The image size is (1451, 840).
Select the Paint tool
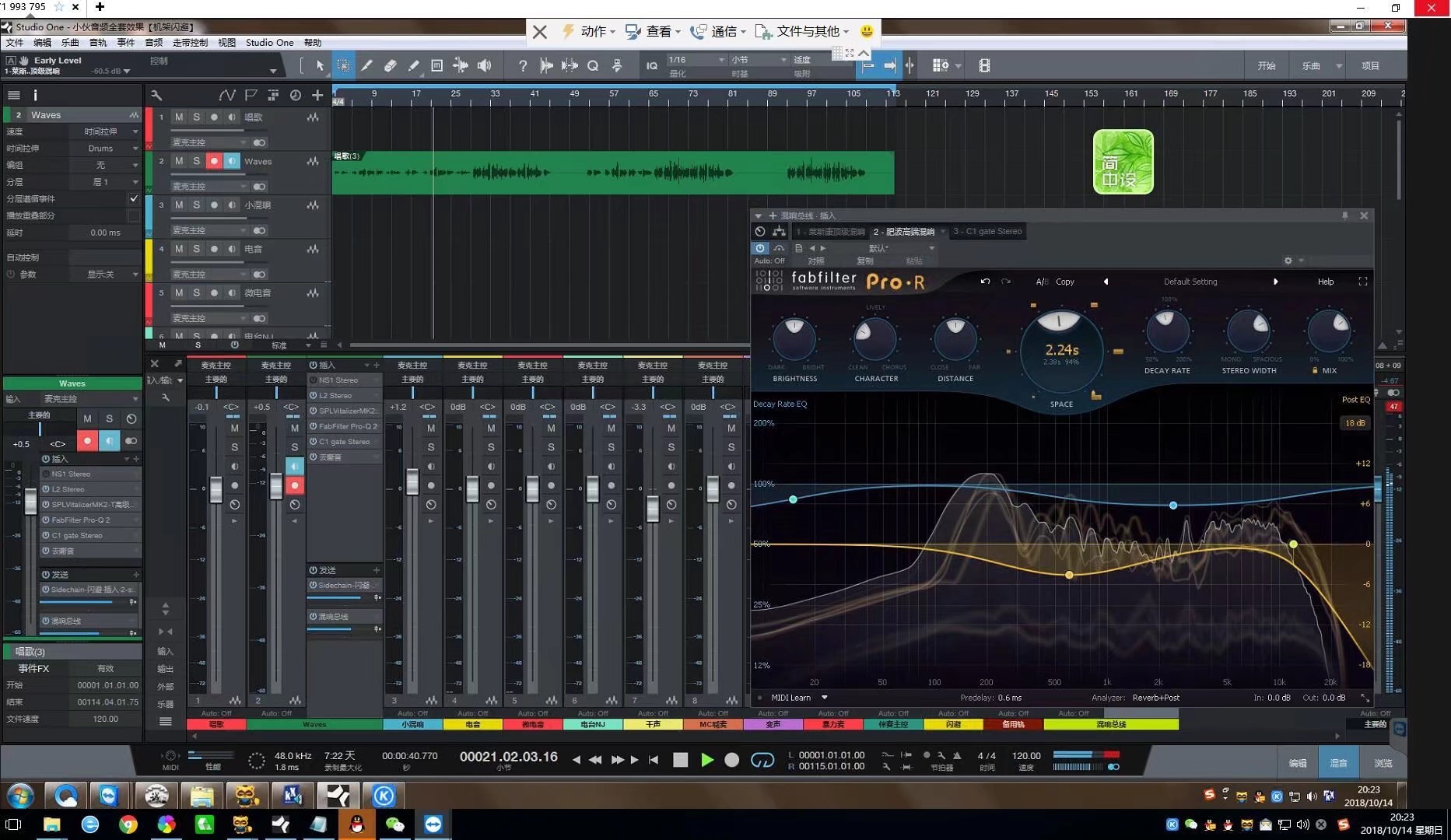click(414, 66)
